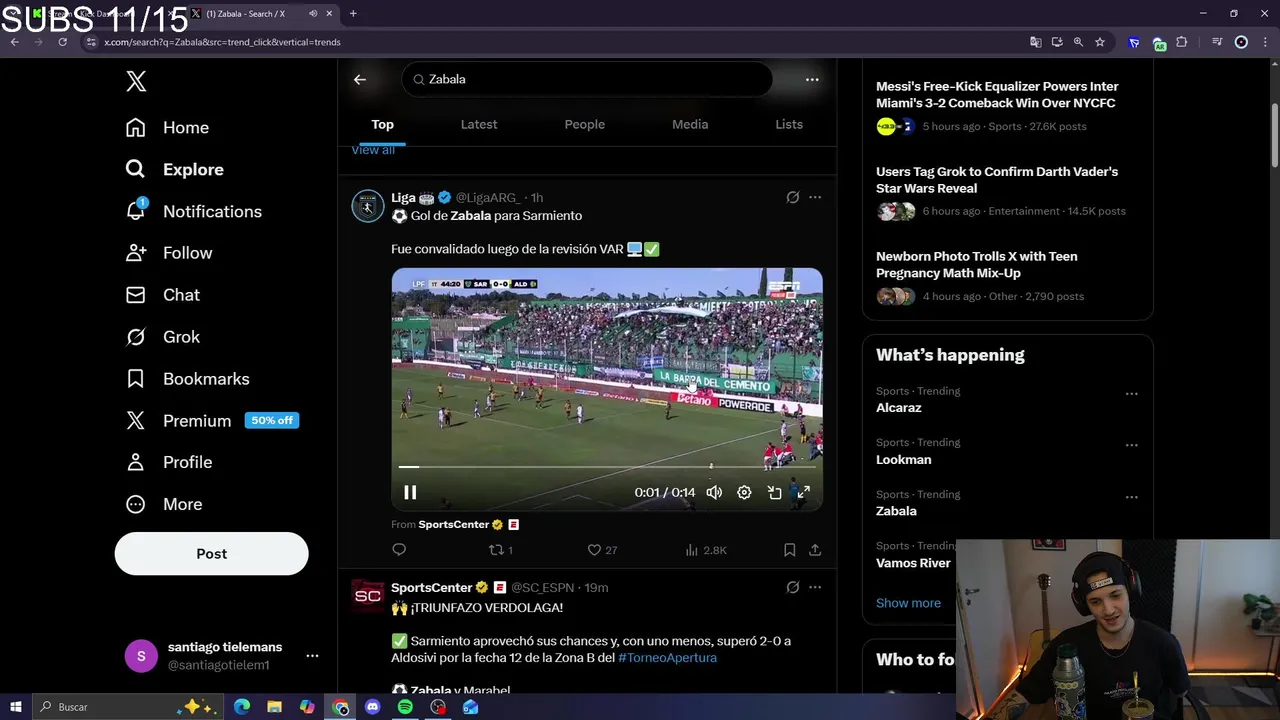Open Spotify from the taskbar
1280x720 pixels.
[405, 707]
